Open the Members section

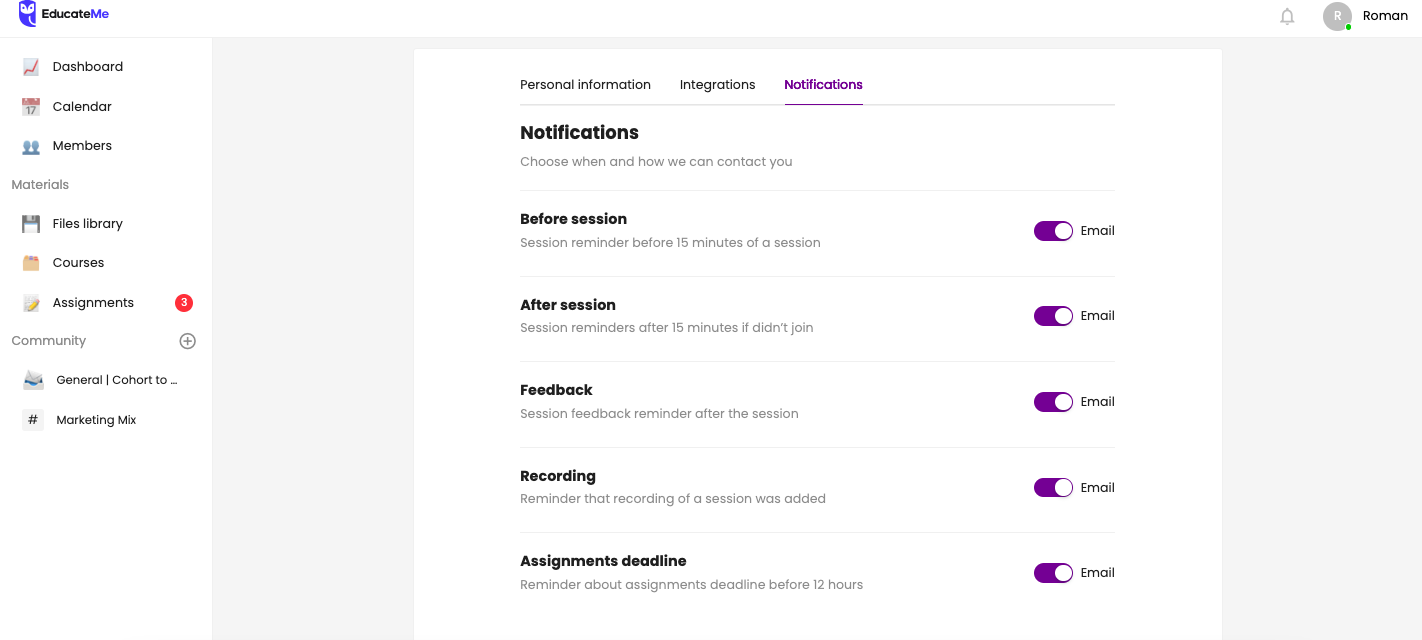click(83, 145)
